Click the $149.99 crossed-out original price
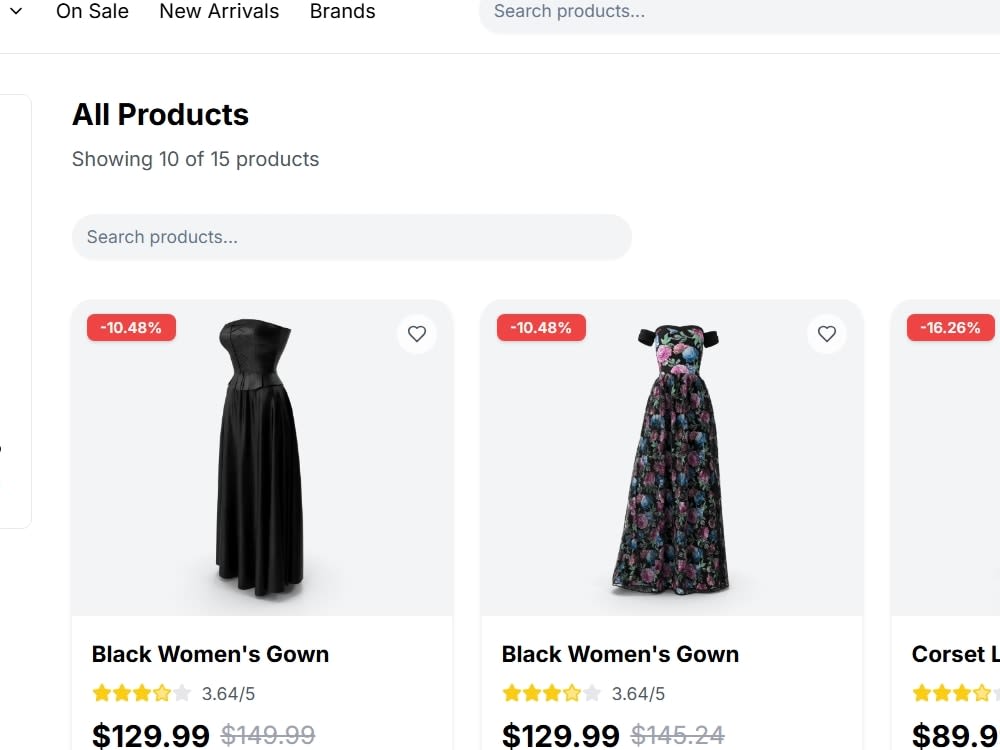The height and width of the screenshot is (750, 1000). pyautogui.click(x=268, y=735)
